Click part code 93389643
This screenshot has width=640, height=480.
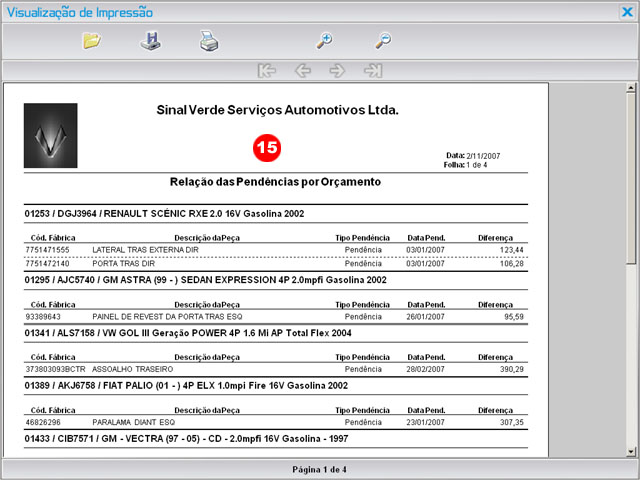coord(43,317)
